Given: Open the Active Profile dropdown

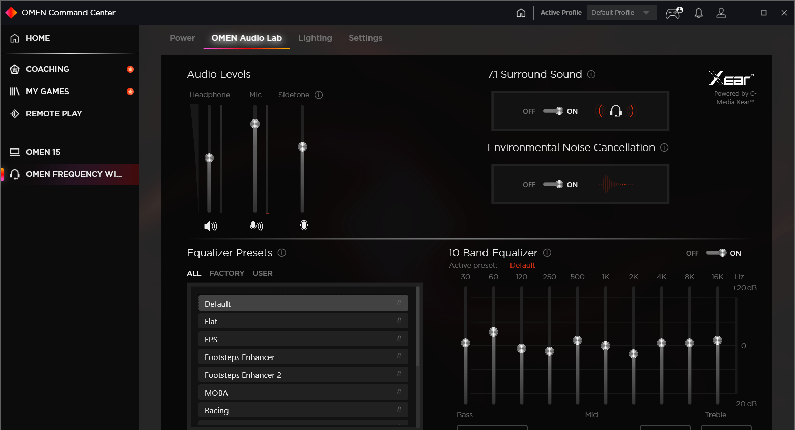Looking at the screenshot, I should pyautogui.click(x=622, y=13).
